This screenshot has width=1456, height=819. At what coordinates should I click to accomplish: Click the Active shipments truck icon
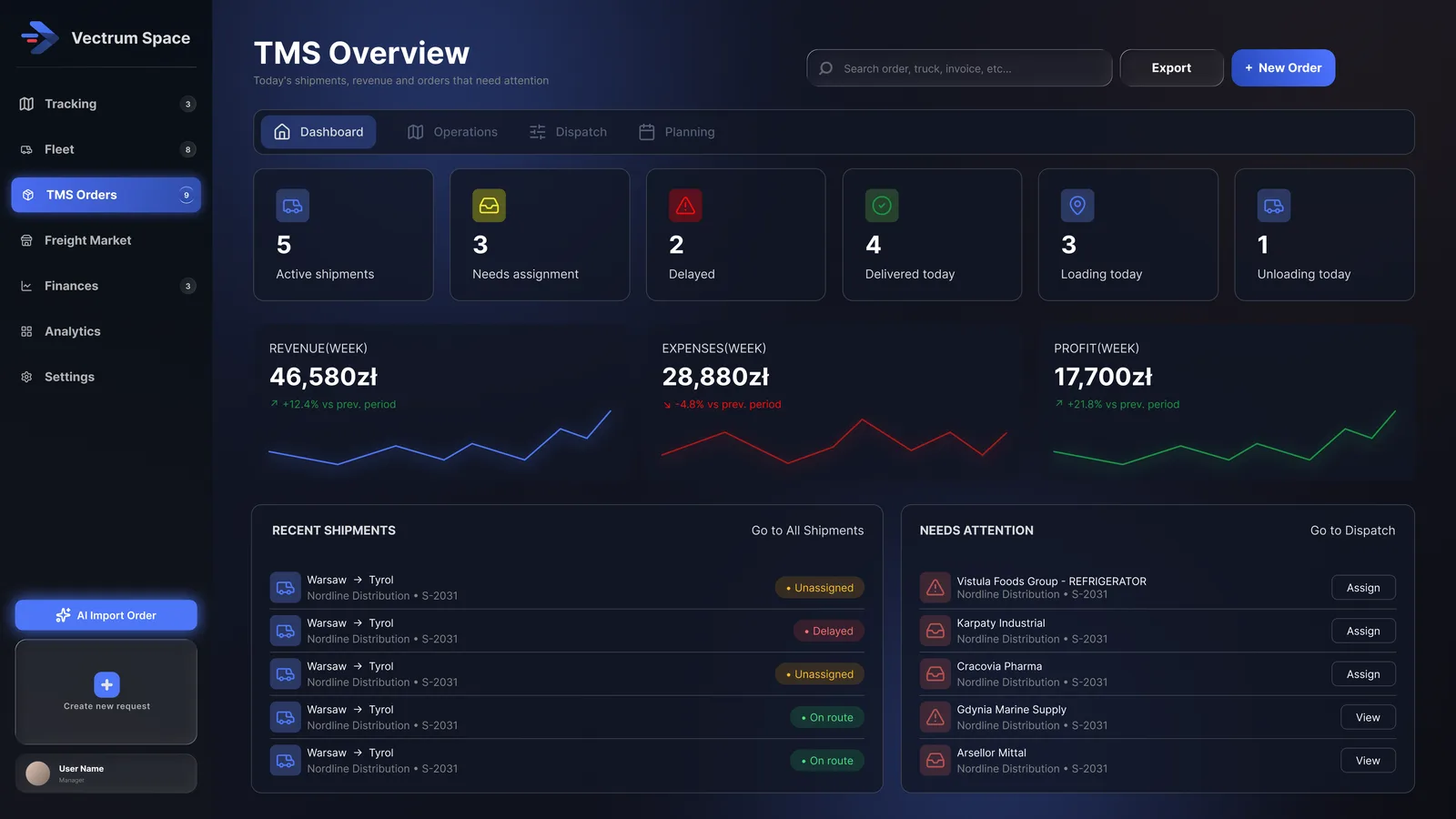point(293,206)
